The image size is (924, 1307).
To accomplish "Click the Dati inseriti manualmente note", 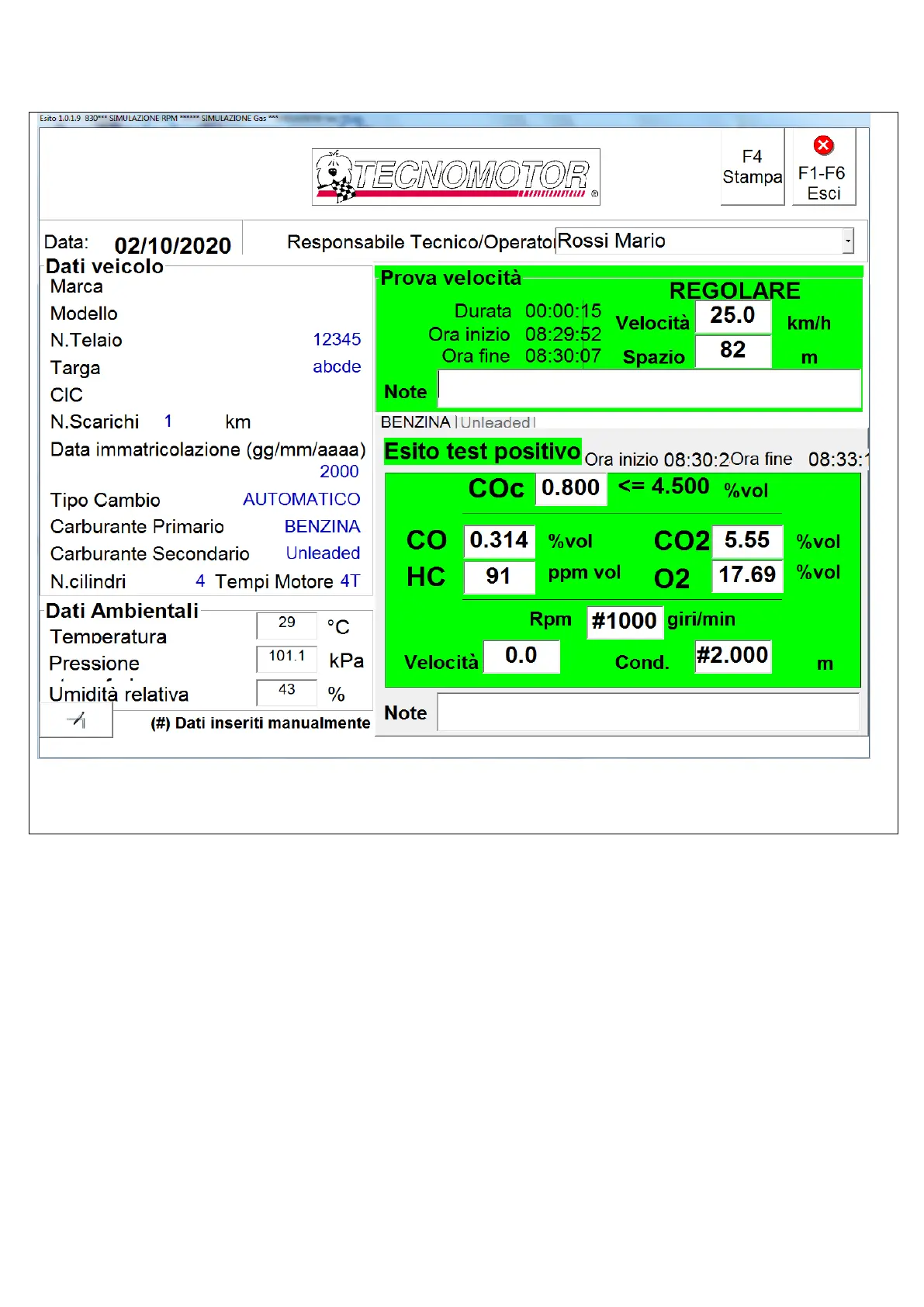I will [261, 723].
